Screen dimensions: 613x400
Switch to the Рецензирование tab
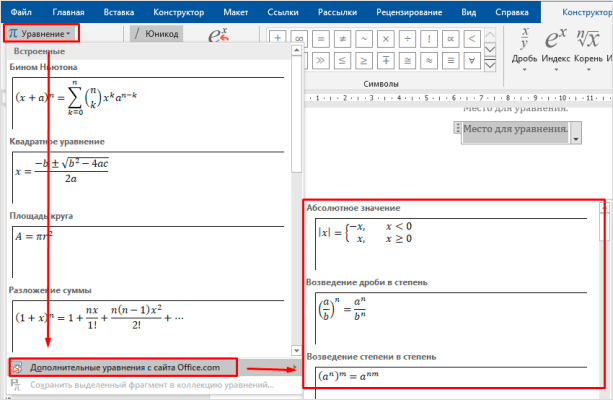tap(409, 12)
